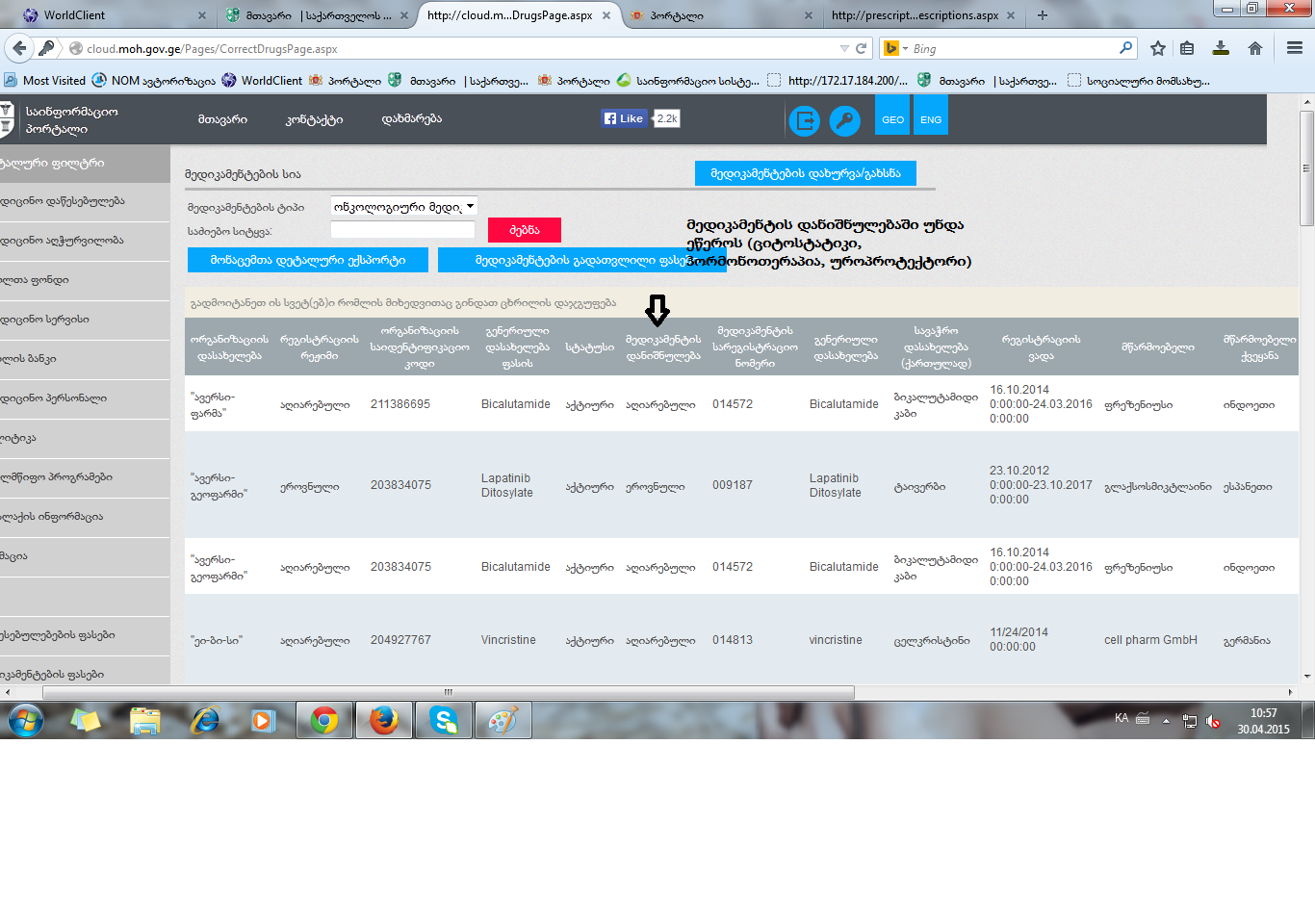Click the Firefox bookmark star icon
The width and height of the screenshot is (1315, 924).
(x=1158, y=48)
